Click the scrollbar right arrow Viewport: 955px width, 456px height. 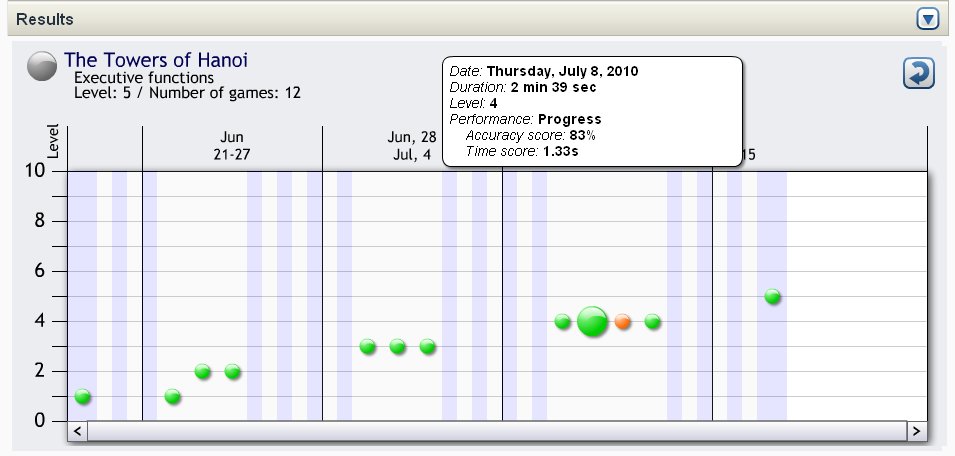[x=917, y=431]
